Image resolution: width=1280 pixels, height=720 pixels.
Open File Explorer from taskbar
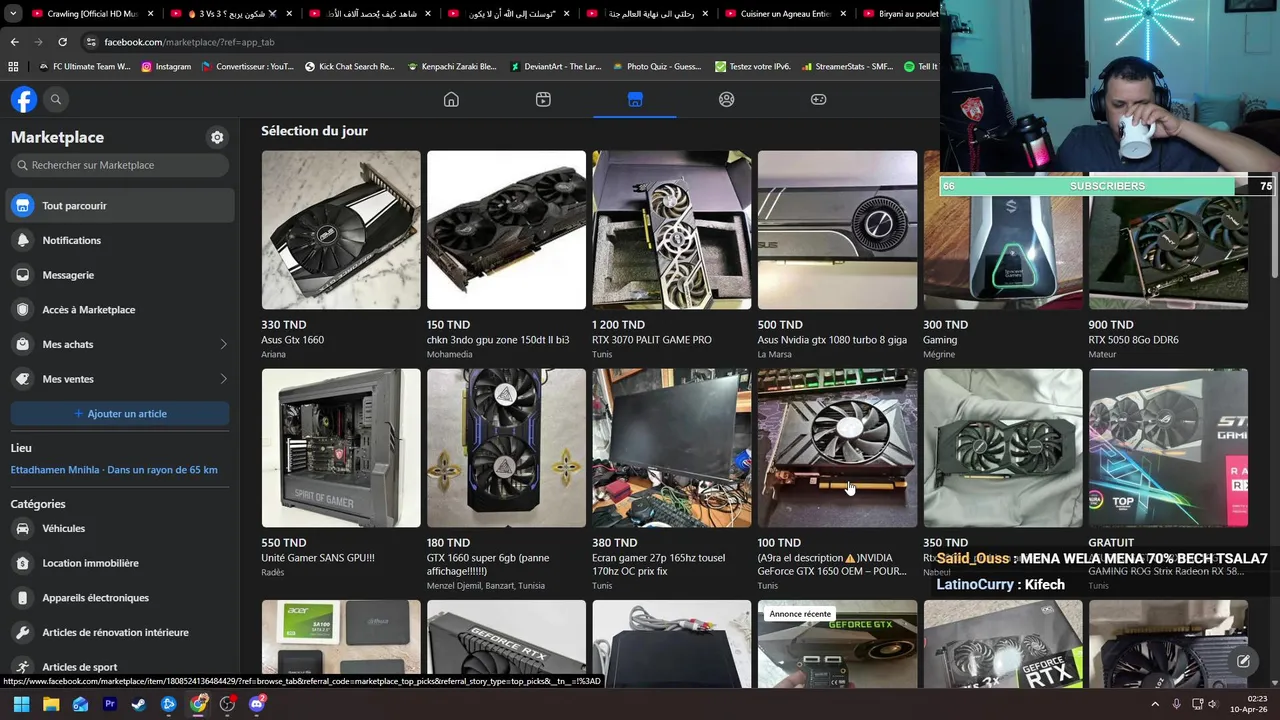pos(51,704)
